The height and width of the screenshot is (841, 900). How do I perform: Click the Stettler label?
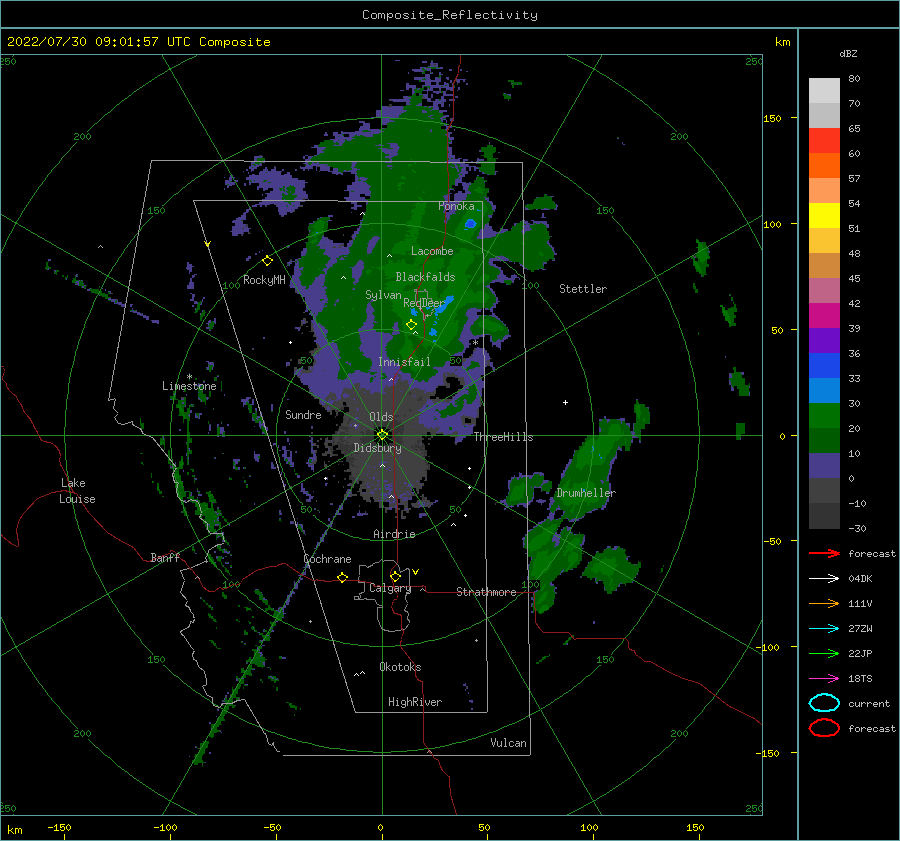point(583,289)
